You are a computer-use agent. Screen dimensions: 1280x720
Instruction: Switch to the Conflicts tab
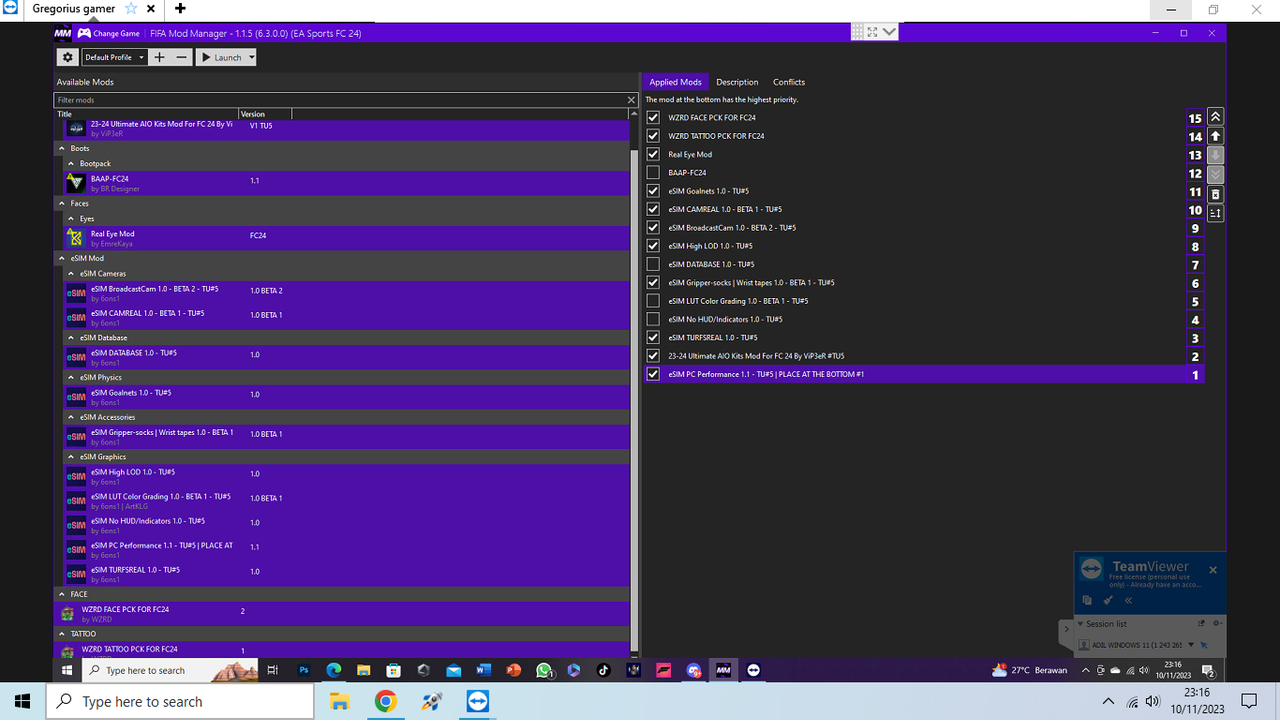[788, 81]
